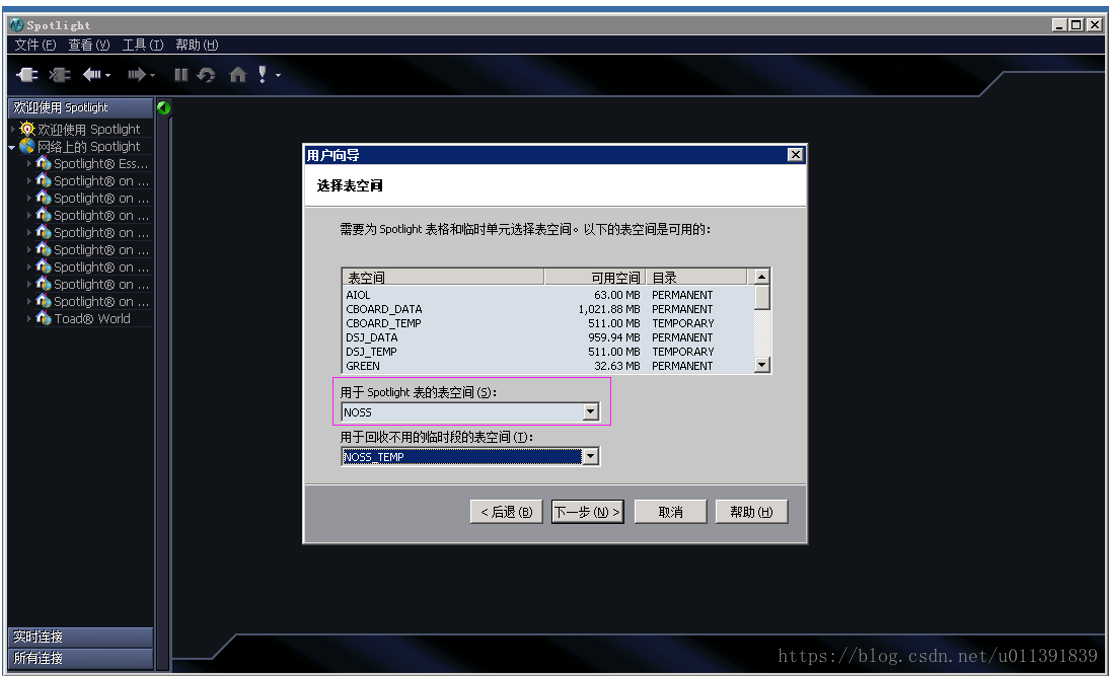The image size is (1109, 676).
Task: Open the 文件(F) menu
Action: (35, 45)
